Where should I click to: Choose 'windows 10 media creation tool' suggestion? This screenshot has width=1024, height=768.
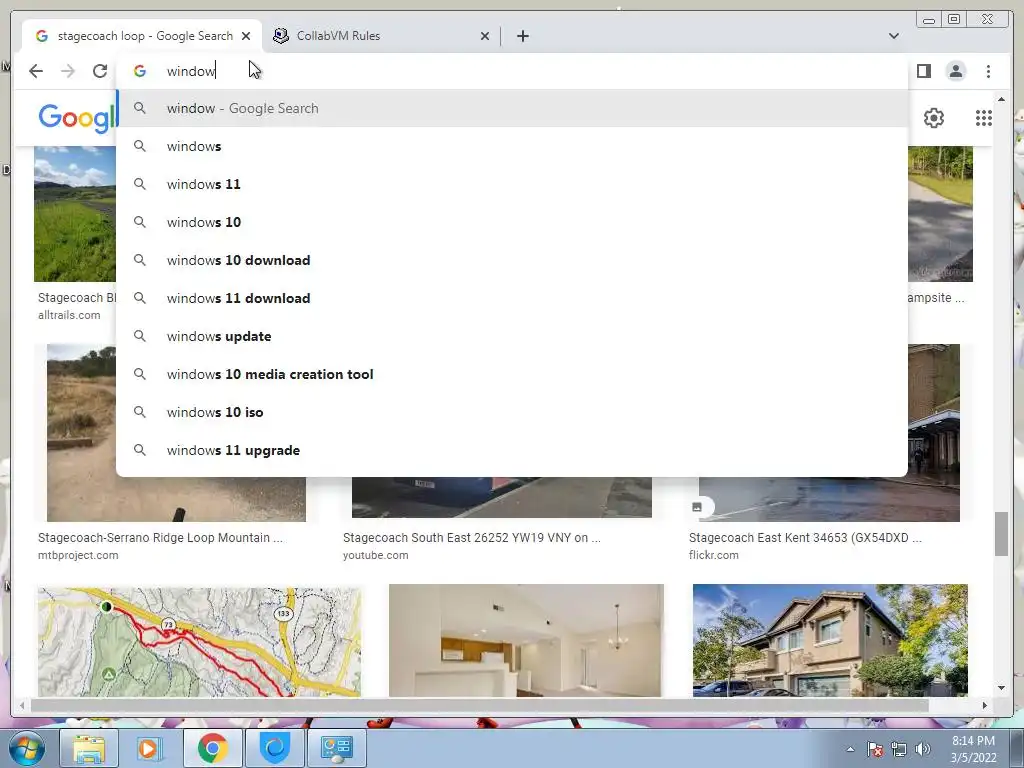tap(512, 374)
